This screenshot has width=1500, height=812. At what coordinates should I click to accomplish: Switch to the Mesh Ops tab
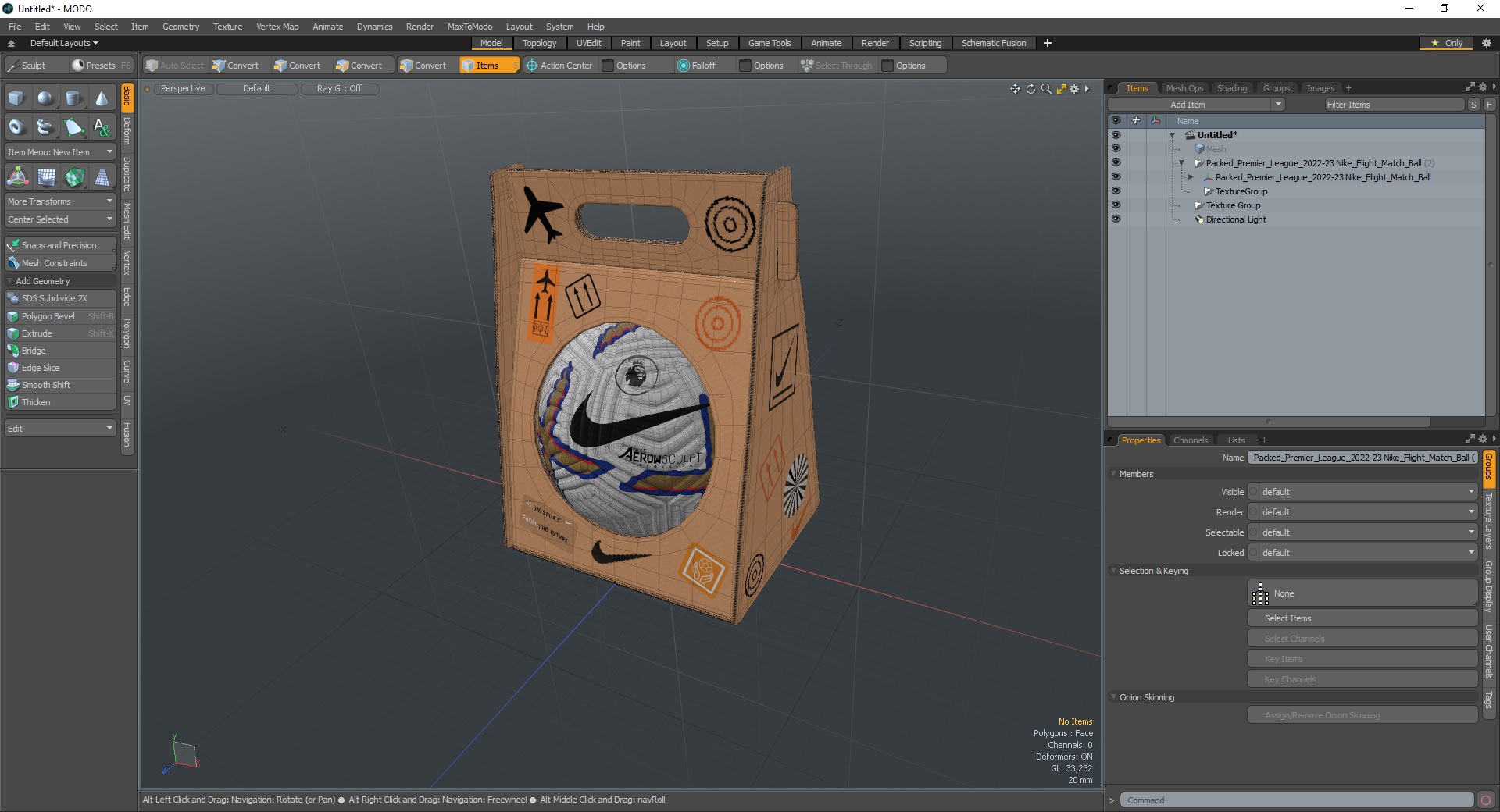click(1184, 88)
